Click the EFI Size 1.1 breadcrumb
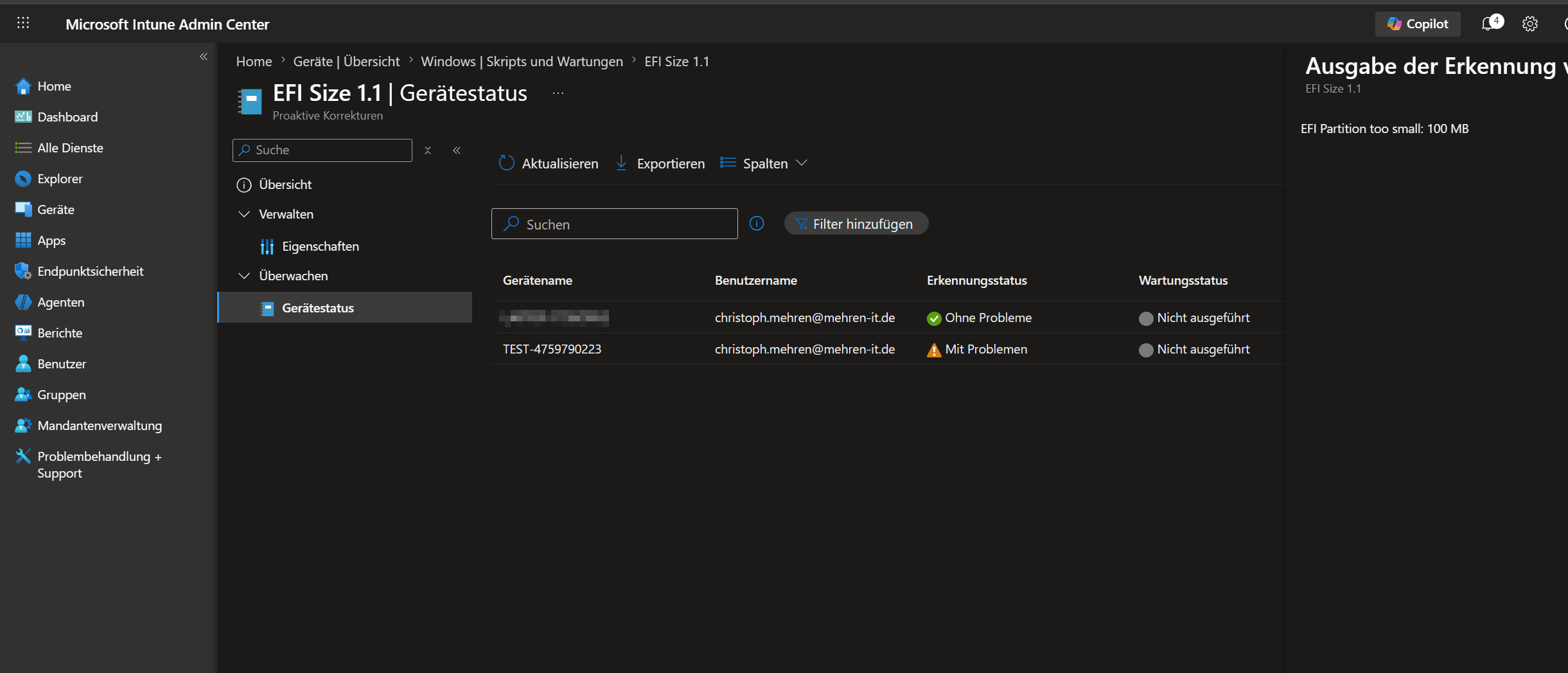This screenshot has width=1568, height=673. [x=676, y=62]
